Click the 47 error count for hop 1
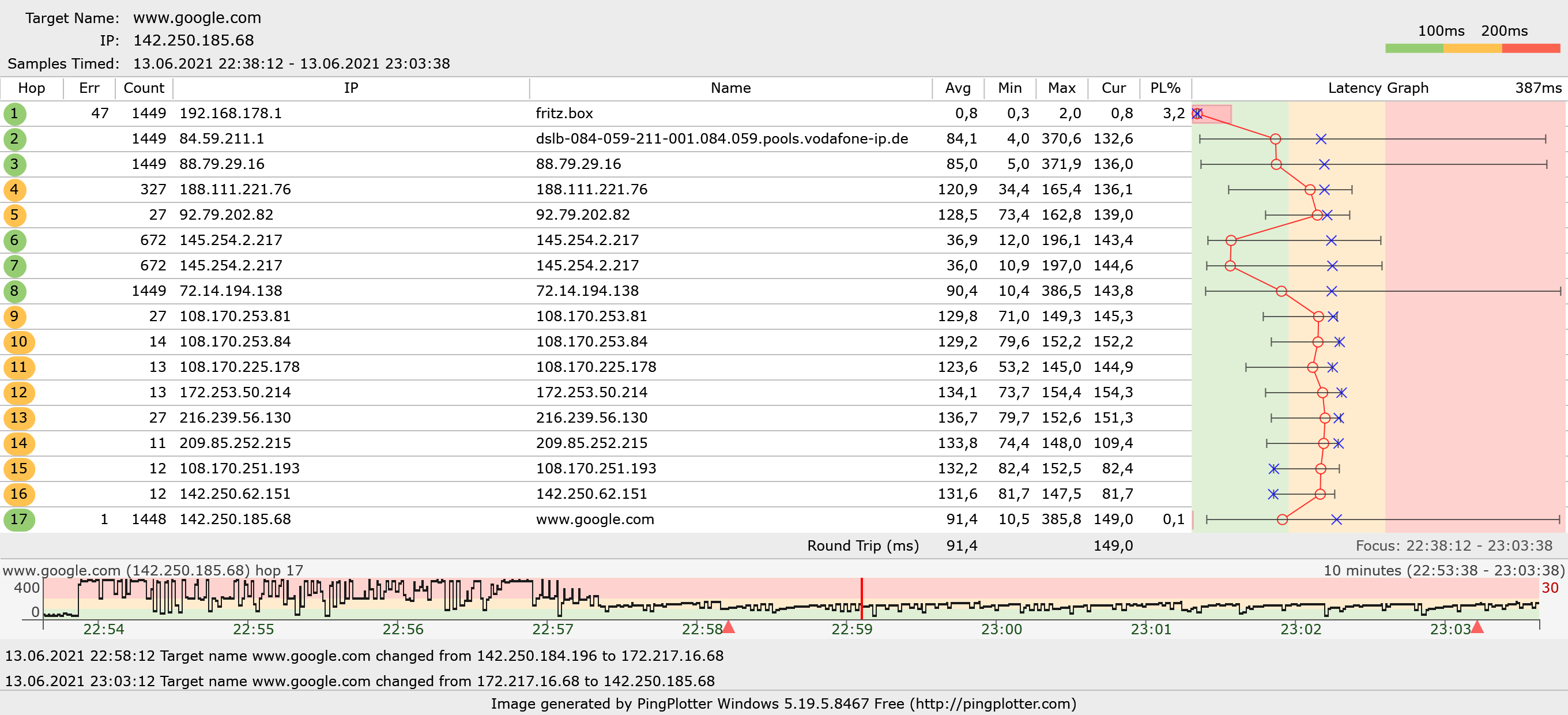The width and height of the screenshot is (1568, 715). tap(100, 113)
